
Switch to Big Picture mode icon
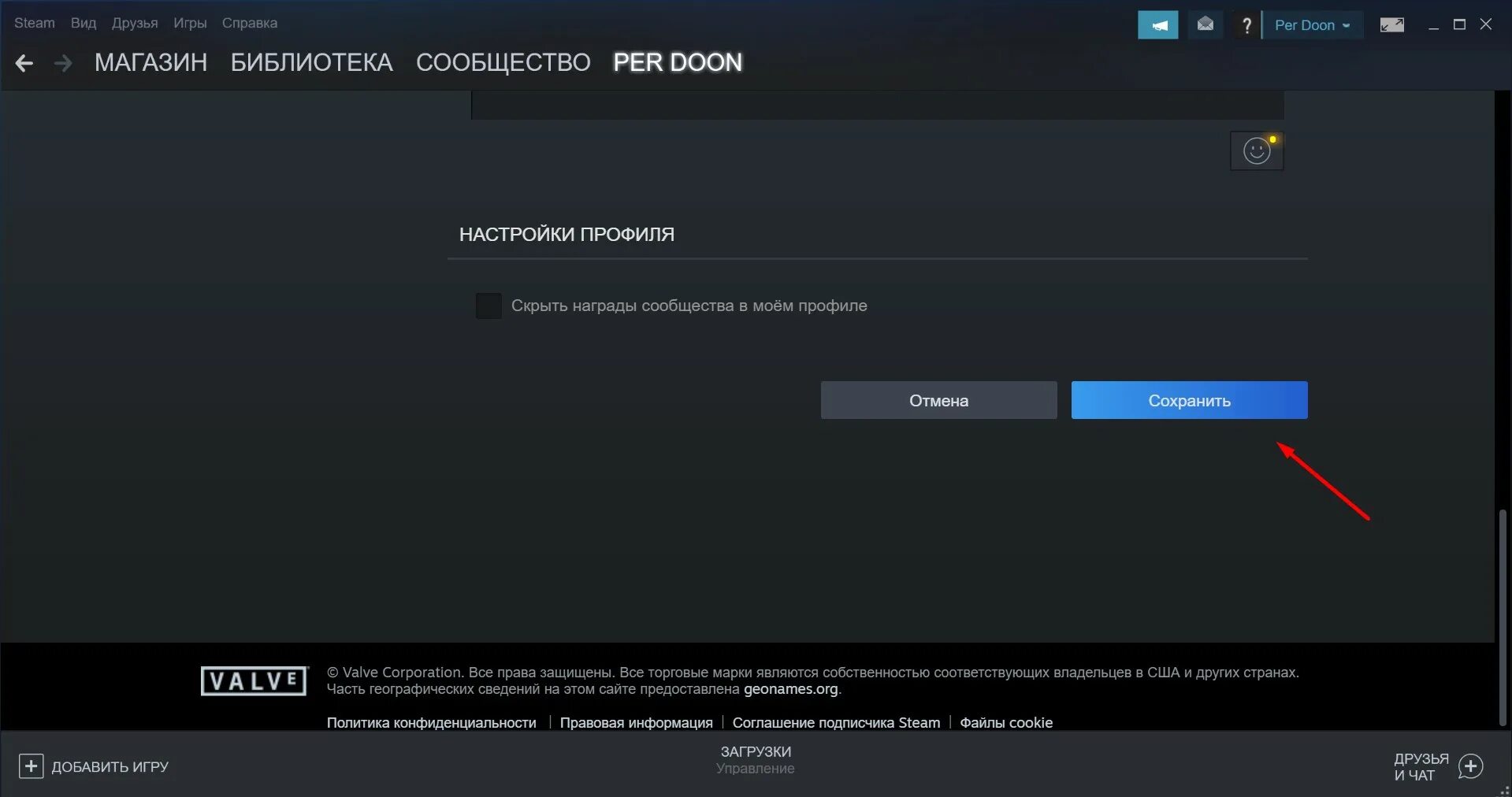[x=1391, y=25]
